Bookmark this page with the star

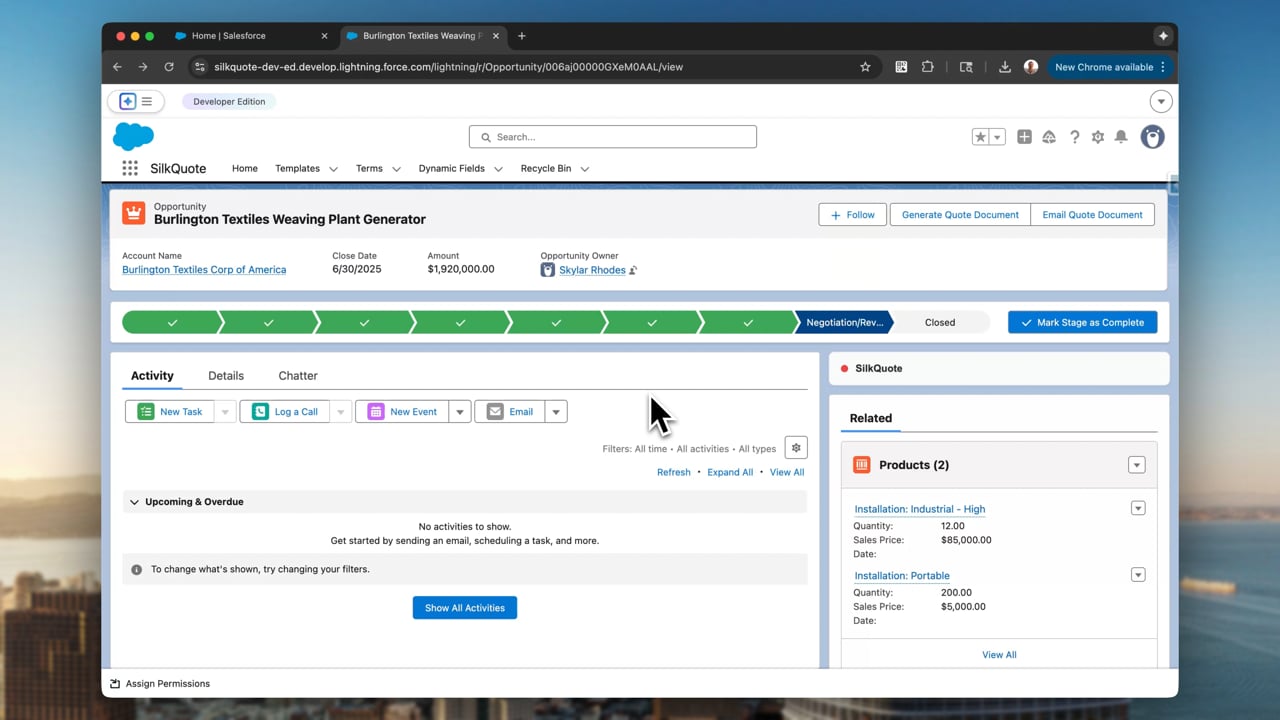[x=865, y=67]
